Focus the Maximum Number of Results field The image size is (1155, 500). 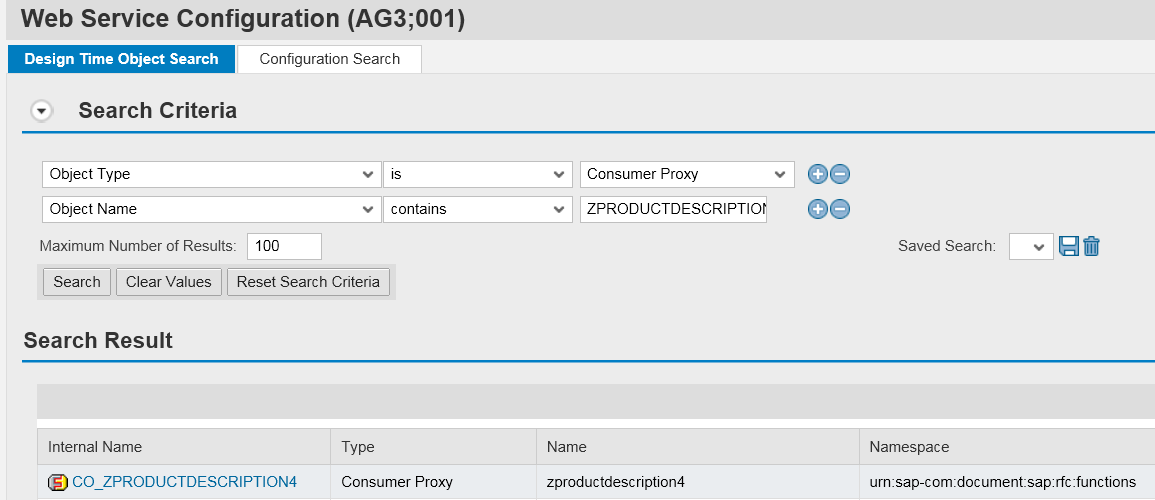point(284,247)
